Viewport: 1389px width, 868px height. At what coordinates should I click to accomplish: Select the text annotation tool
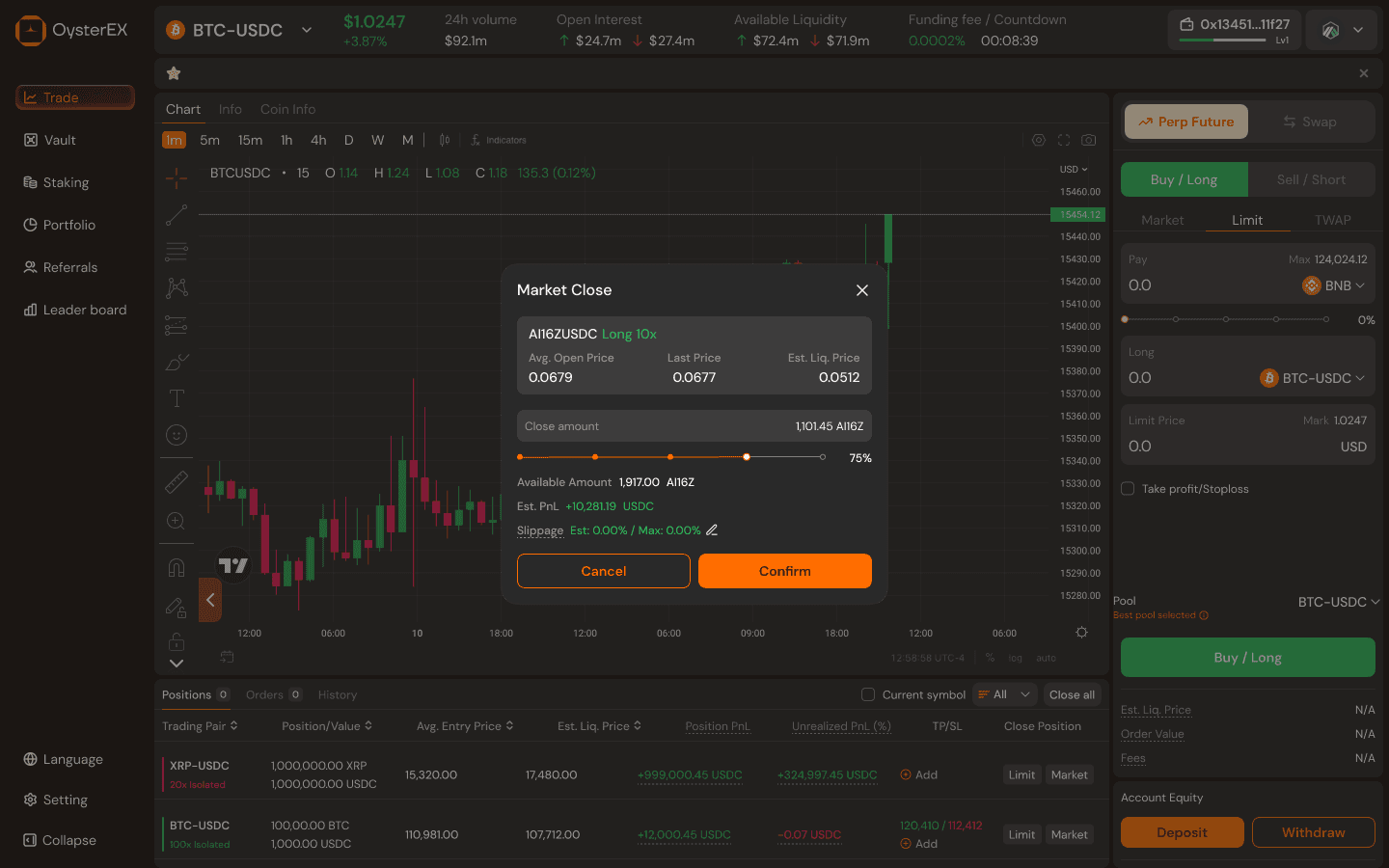(x=177, y=398)
